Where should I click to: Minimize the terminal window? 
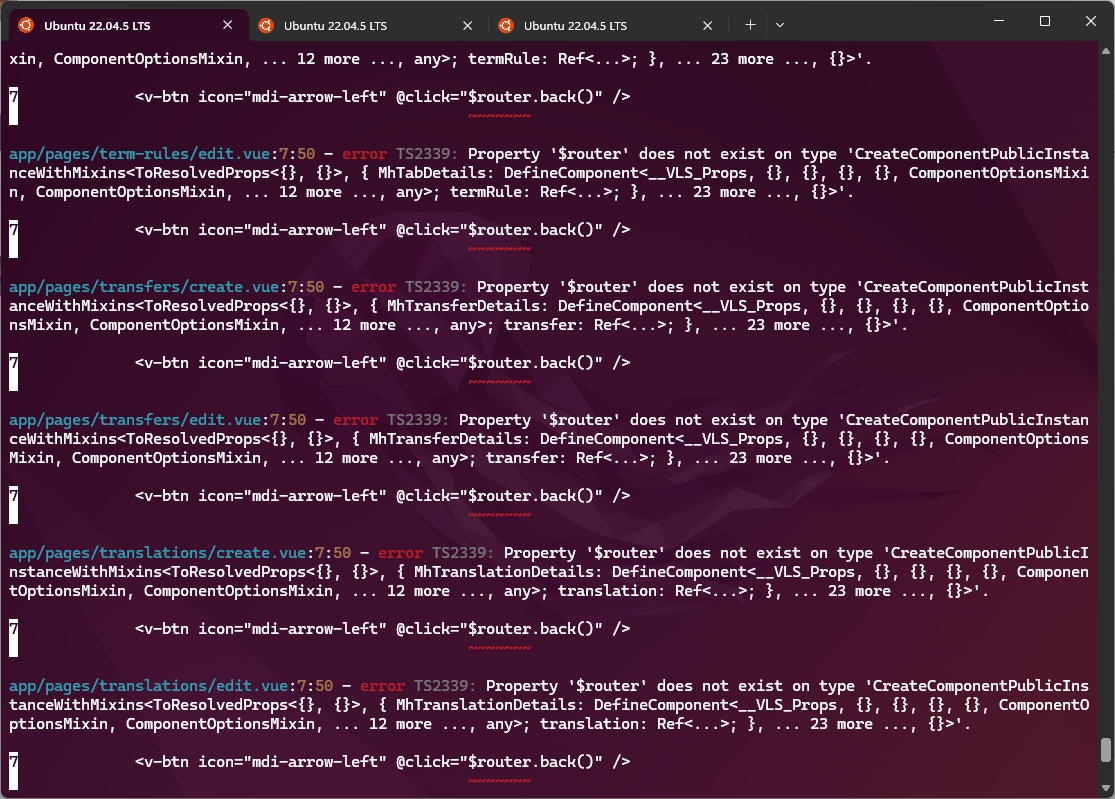(x=999, y=21)
